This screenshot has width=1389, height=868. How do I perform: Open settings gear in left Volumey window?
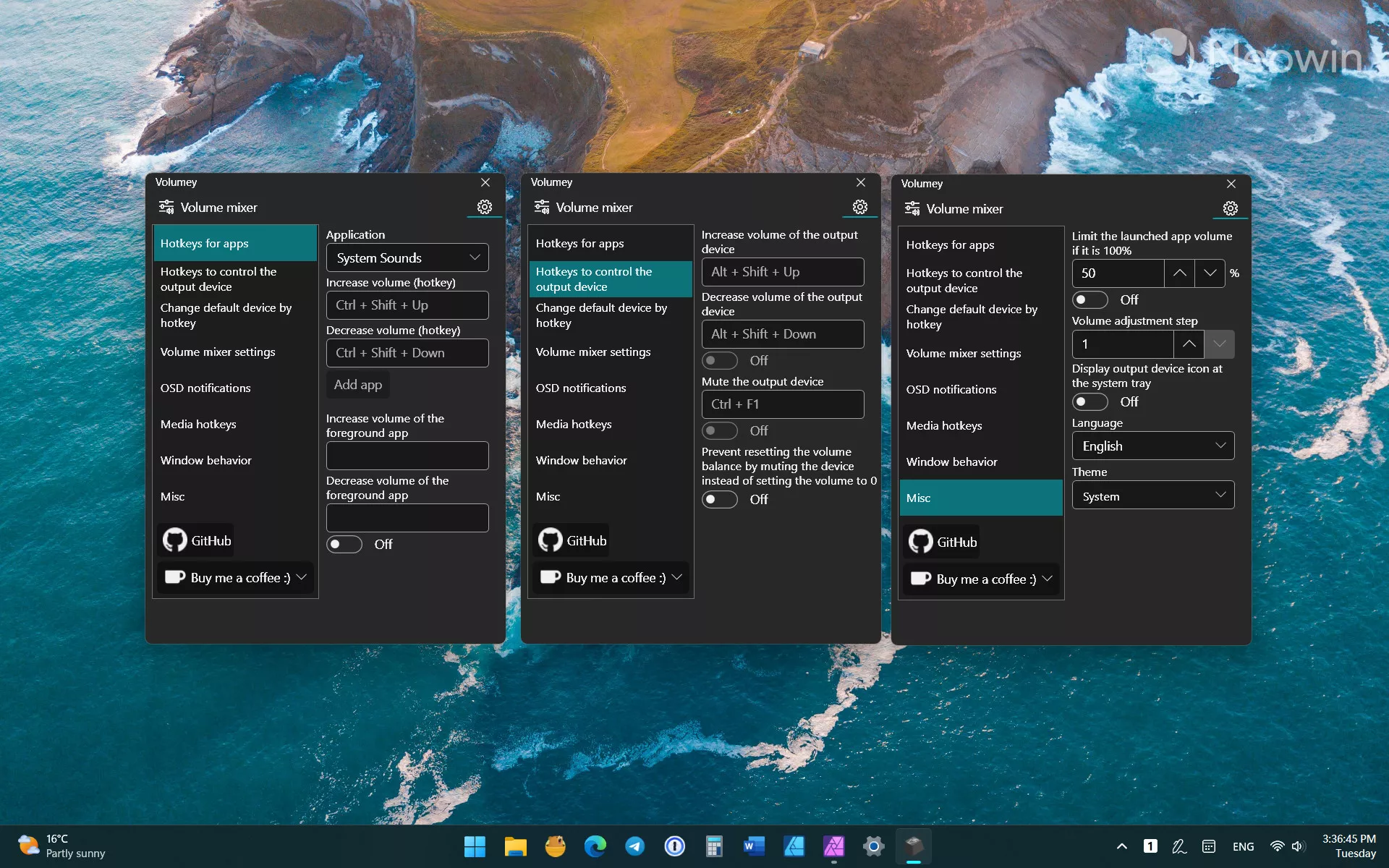tap(484, 207)
